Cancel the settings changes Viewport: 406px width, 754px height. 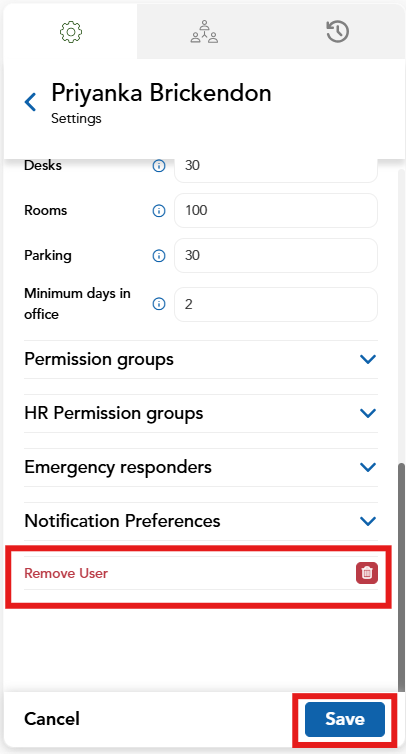(51, 719)
